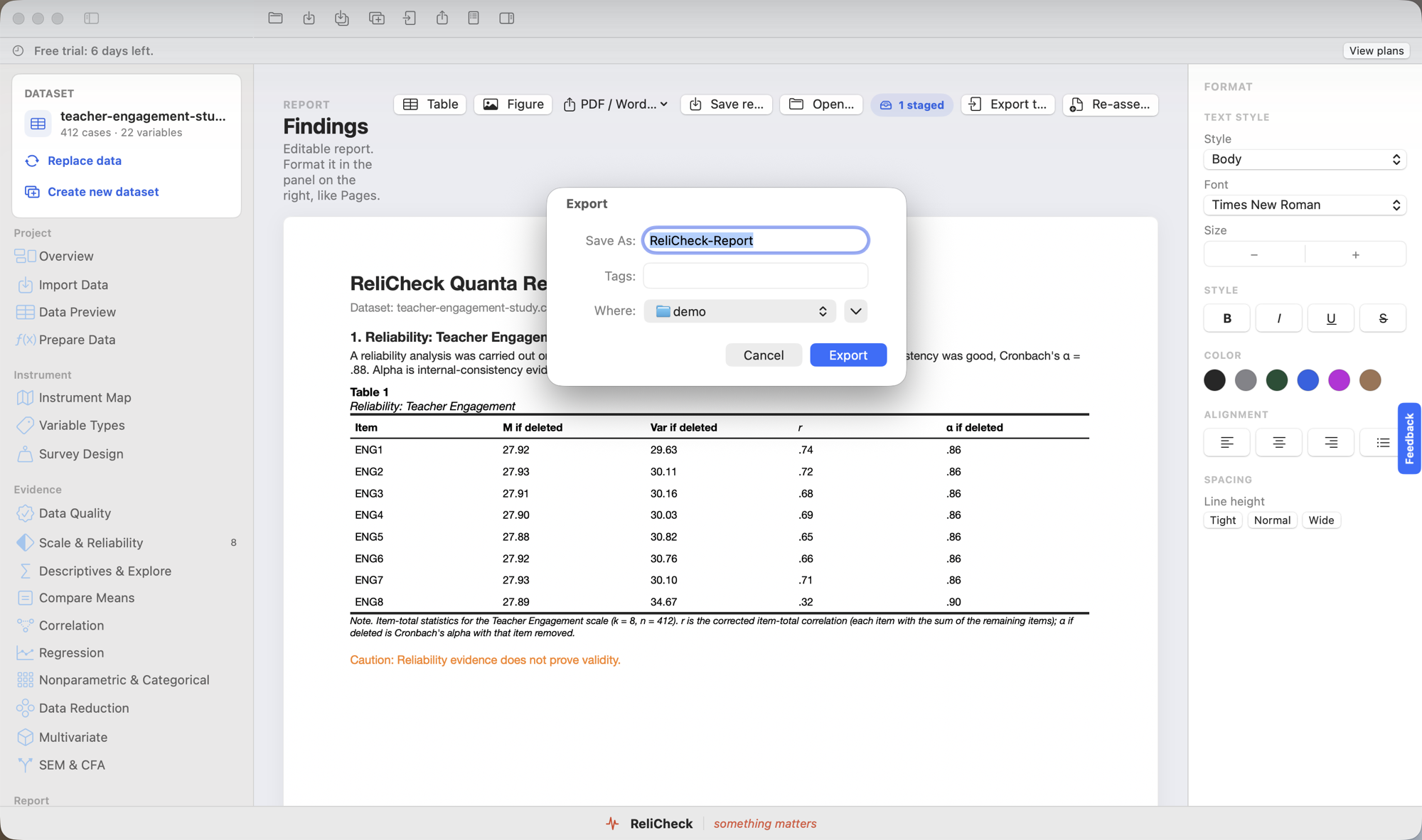Image resolution: width=1422 pixels, height=840 pixels.
Task: Confirm with the blue Export button
Action: [x=848, y=355]
